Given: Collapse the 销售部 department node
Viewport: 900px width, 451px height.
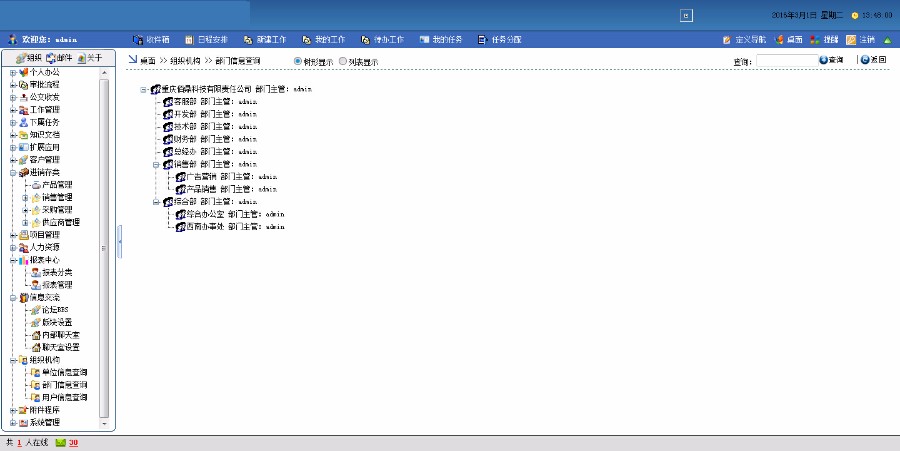Looking at the screenshot, I should (x=156, y=165).
